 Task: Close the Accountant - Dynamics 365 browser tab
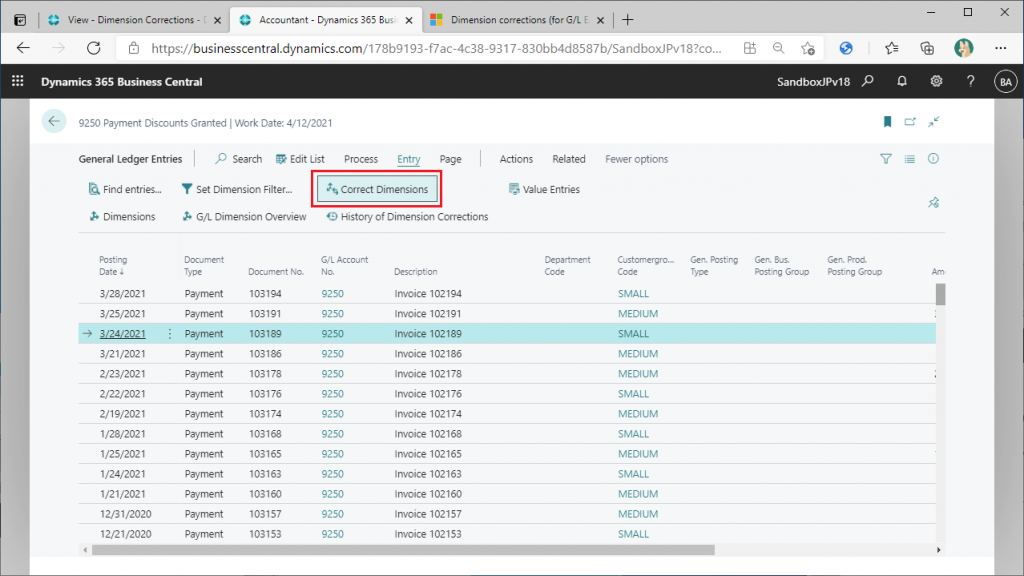[409, 20]
